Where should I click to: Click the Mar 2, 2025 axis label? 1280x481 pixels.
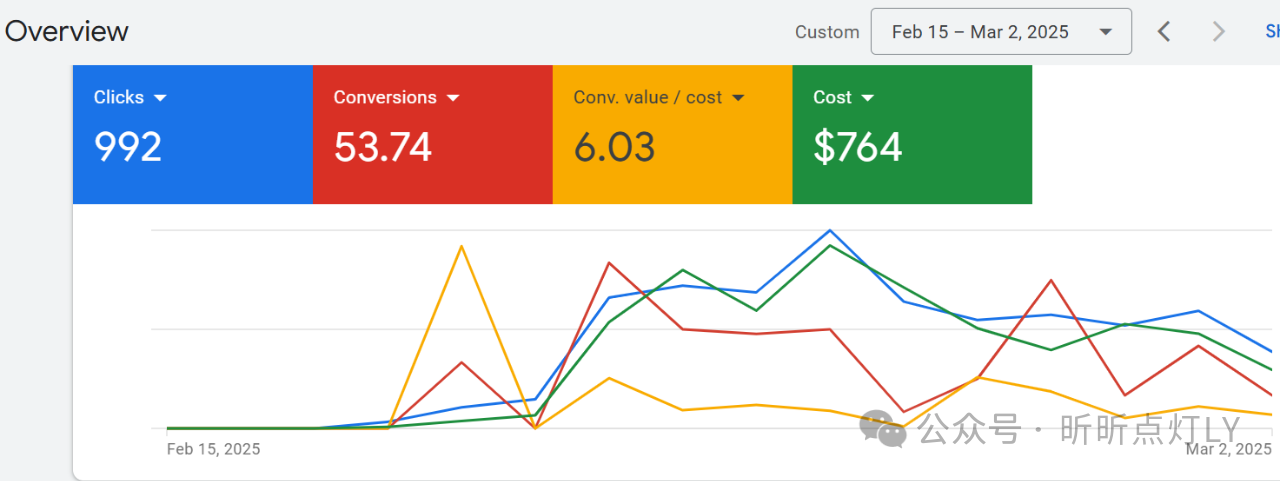1227,449
